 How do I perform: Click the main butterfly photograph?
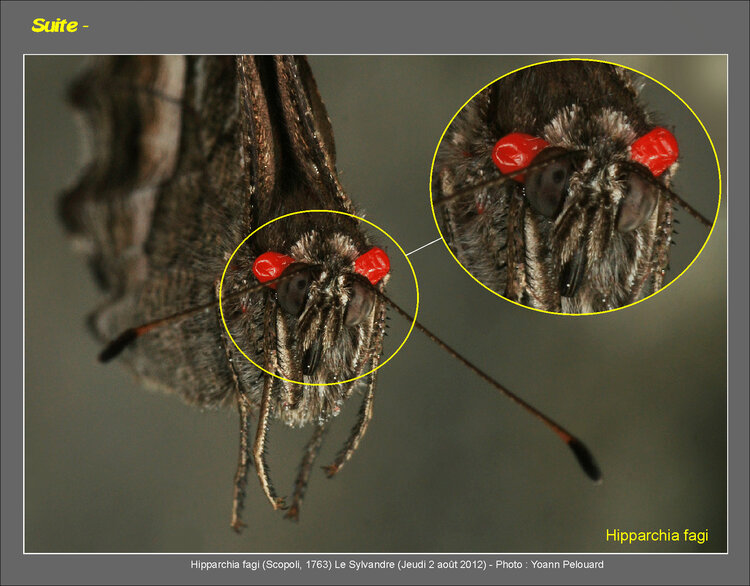[375, 304]
